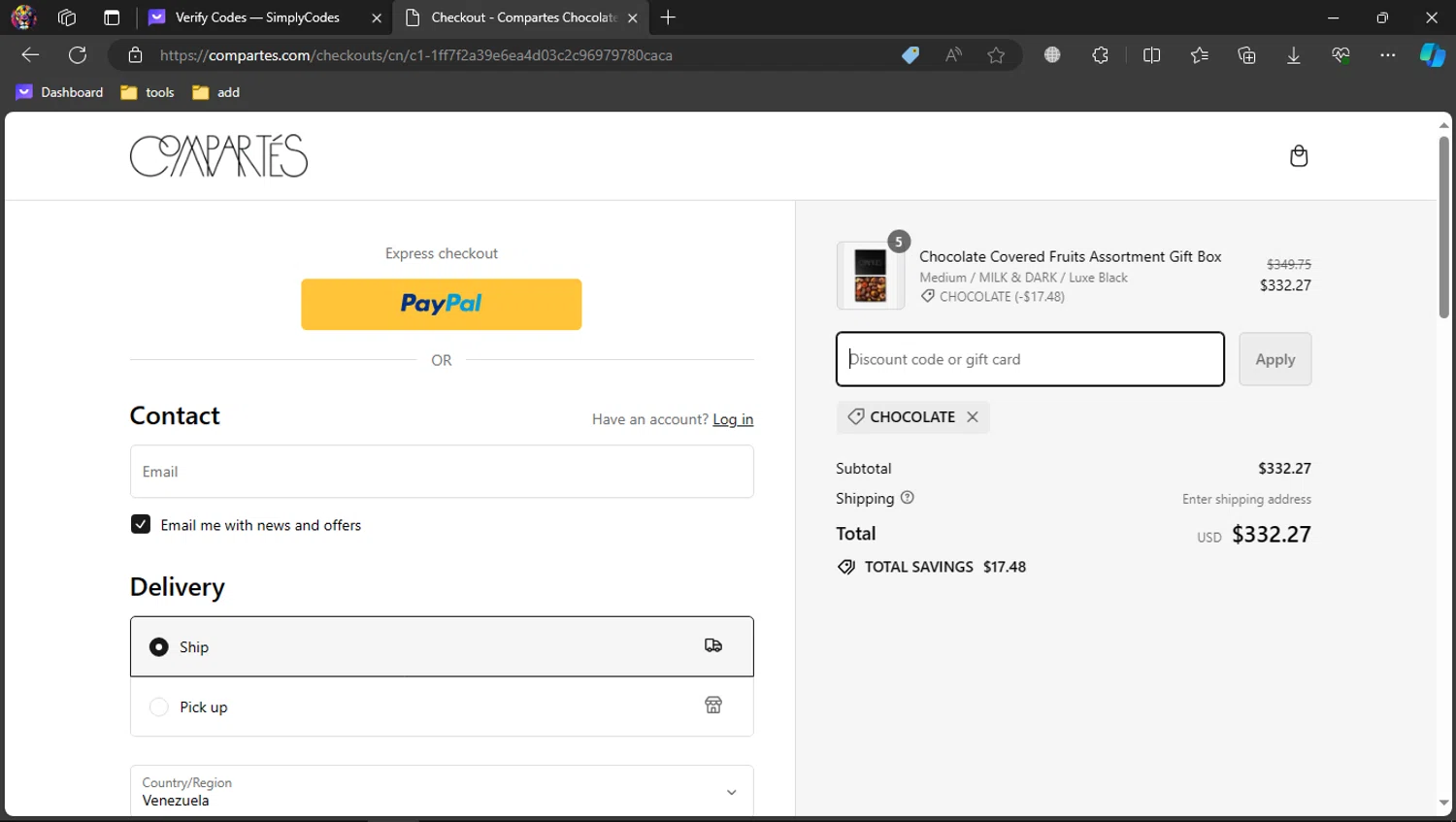Screen dimensions: 1456x822
Task: Click the browser address bar URL
Action: click(416, 55)
